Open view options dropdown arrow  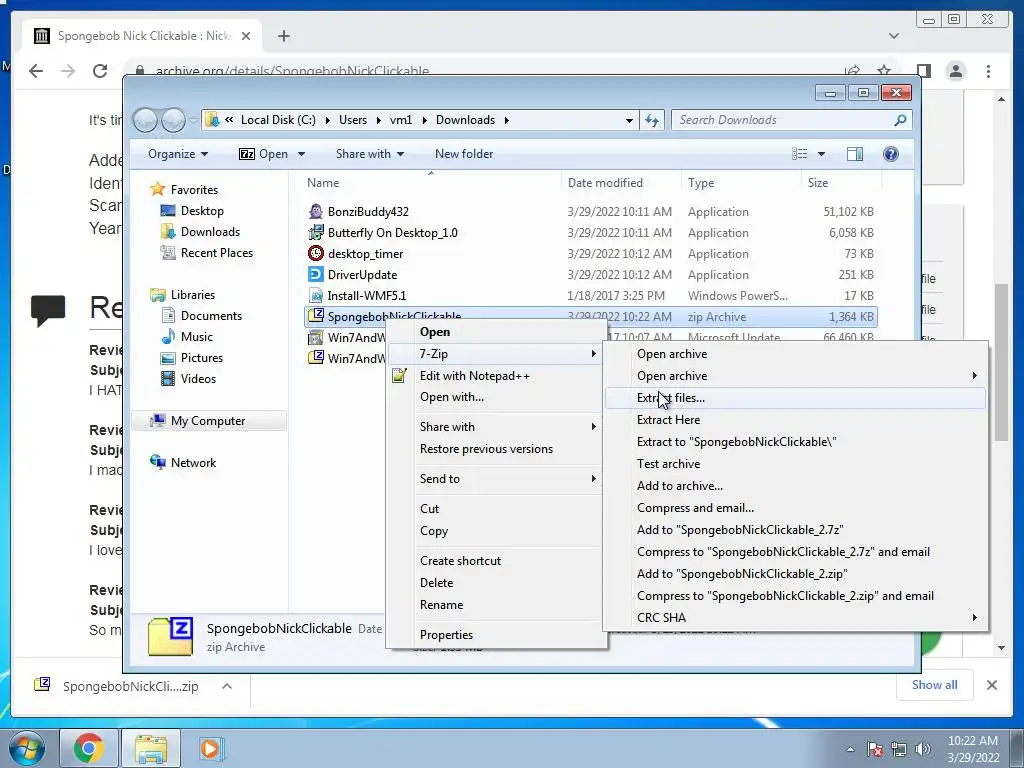(822, 154)
